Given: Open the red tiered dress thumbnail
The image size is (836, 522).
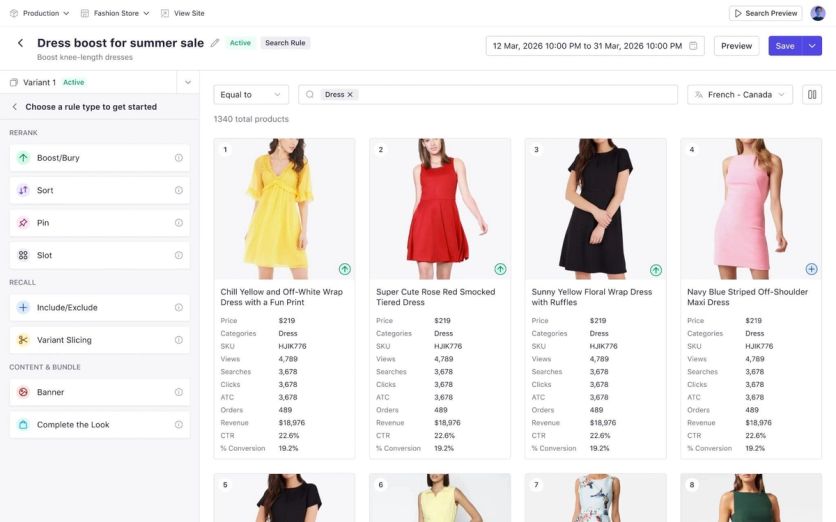Looking at the screenshot, I should point(440,209).
